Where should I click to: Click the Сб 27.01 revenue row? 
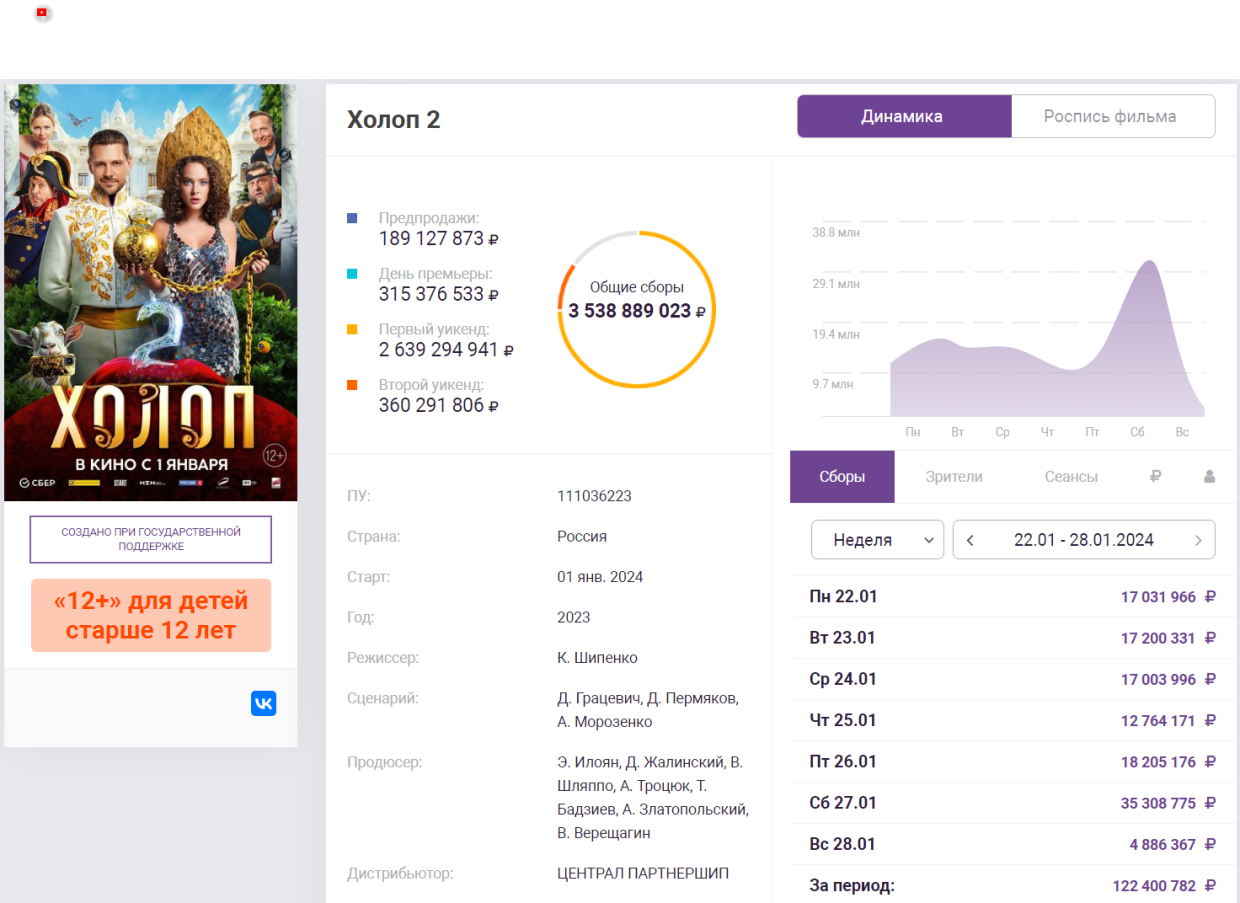click(x=1013, y=803)
